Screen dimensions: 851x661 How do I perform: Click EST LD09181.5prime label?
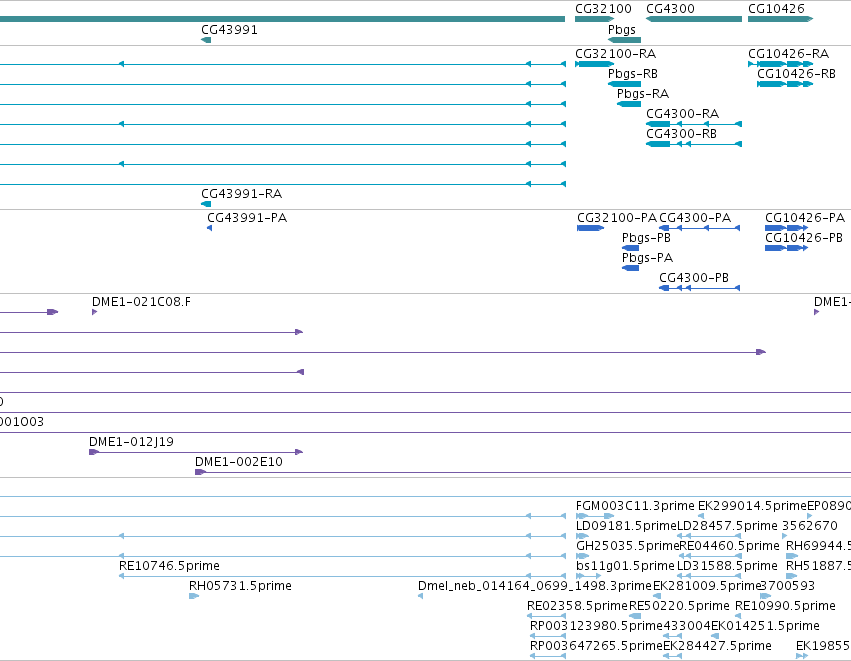pyautogui.click(x=626, y=526)
